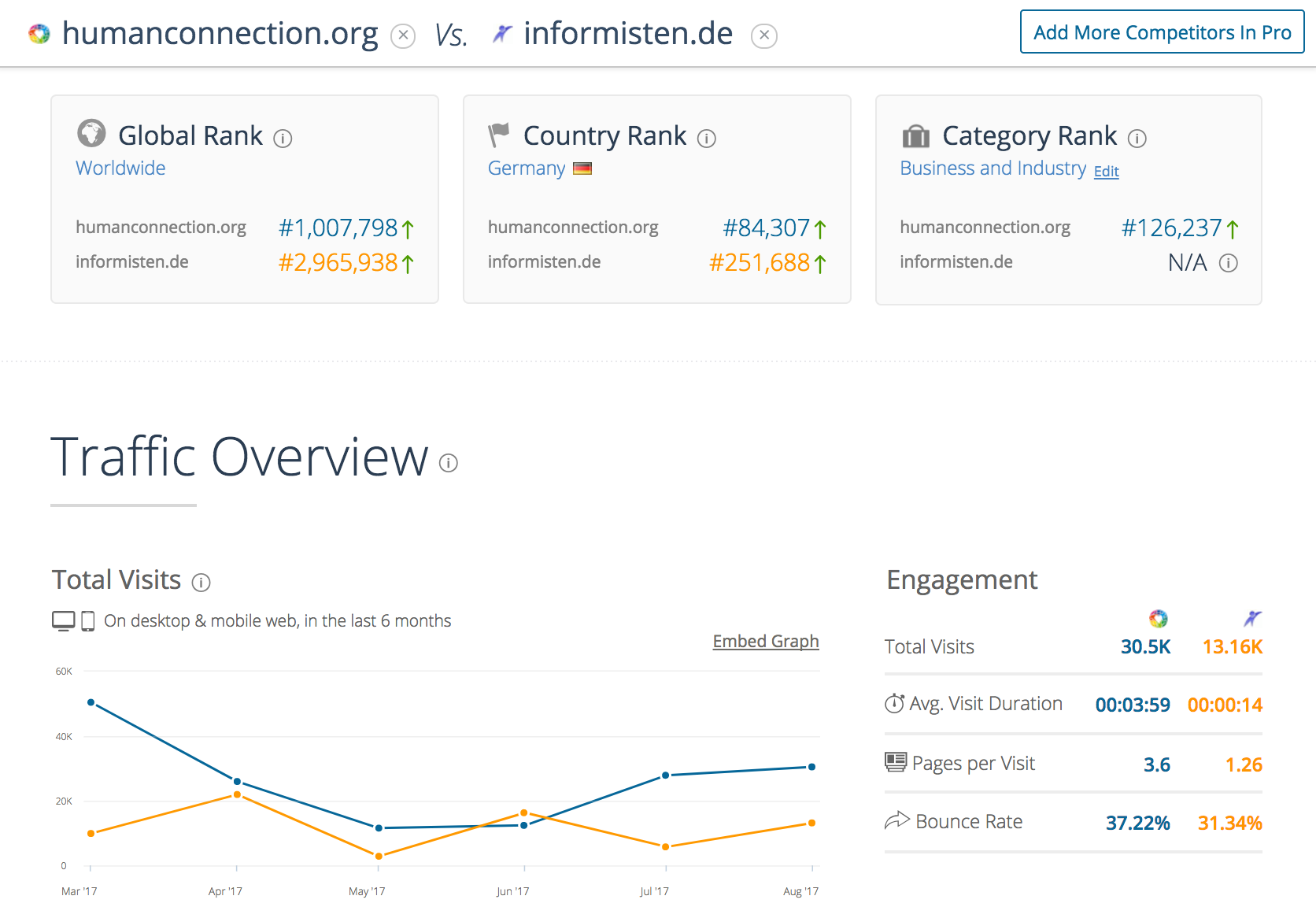Open Traffic Overview info icon
This screenshot has height=918, width=1316.
449,463
